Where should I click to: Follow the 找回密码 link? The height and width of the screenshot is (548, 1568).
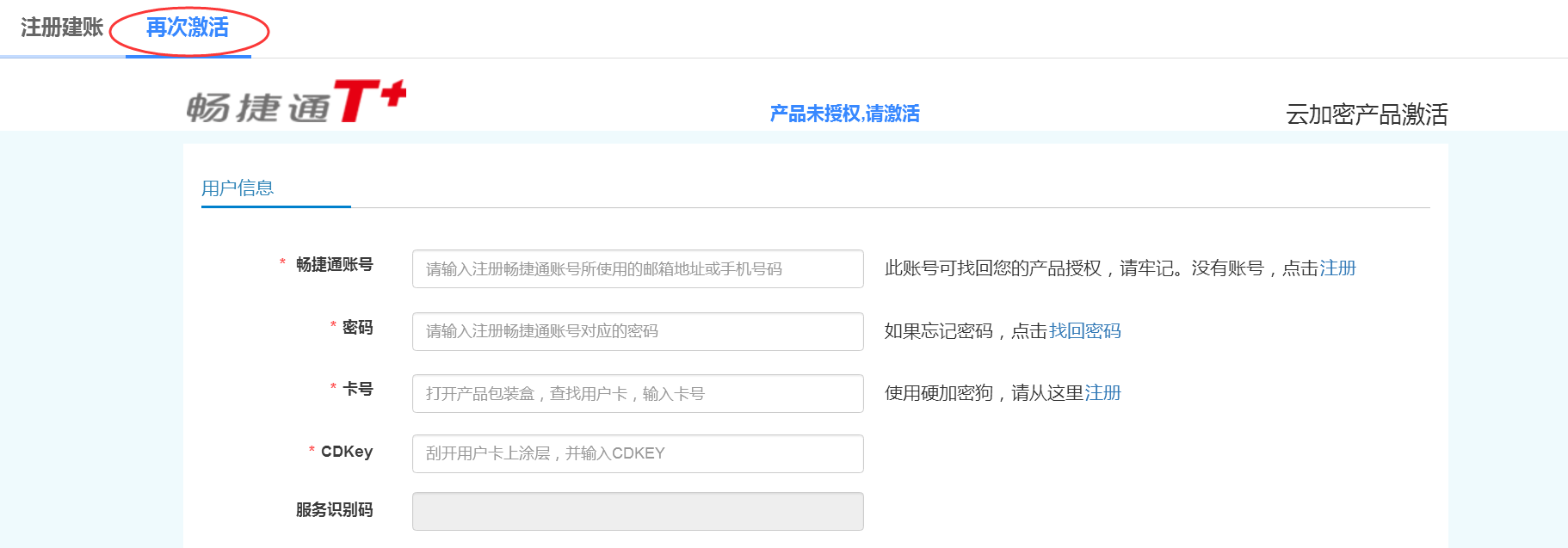pyautogui.click(x=1084, y=331)
